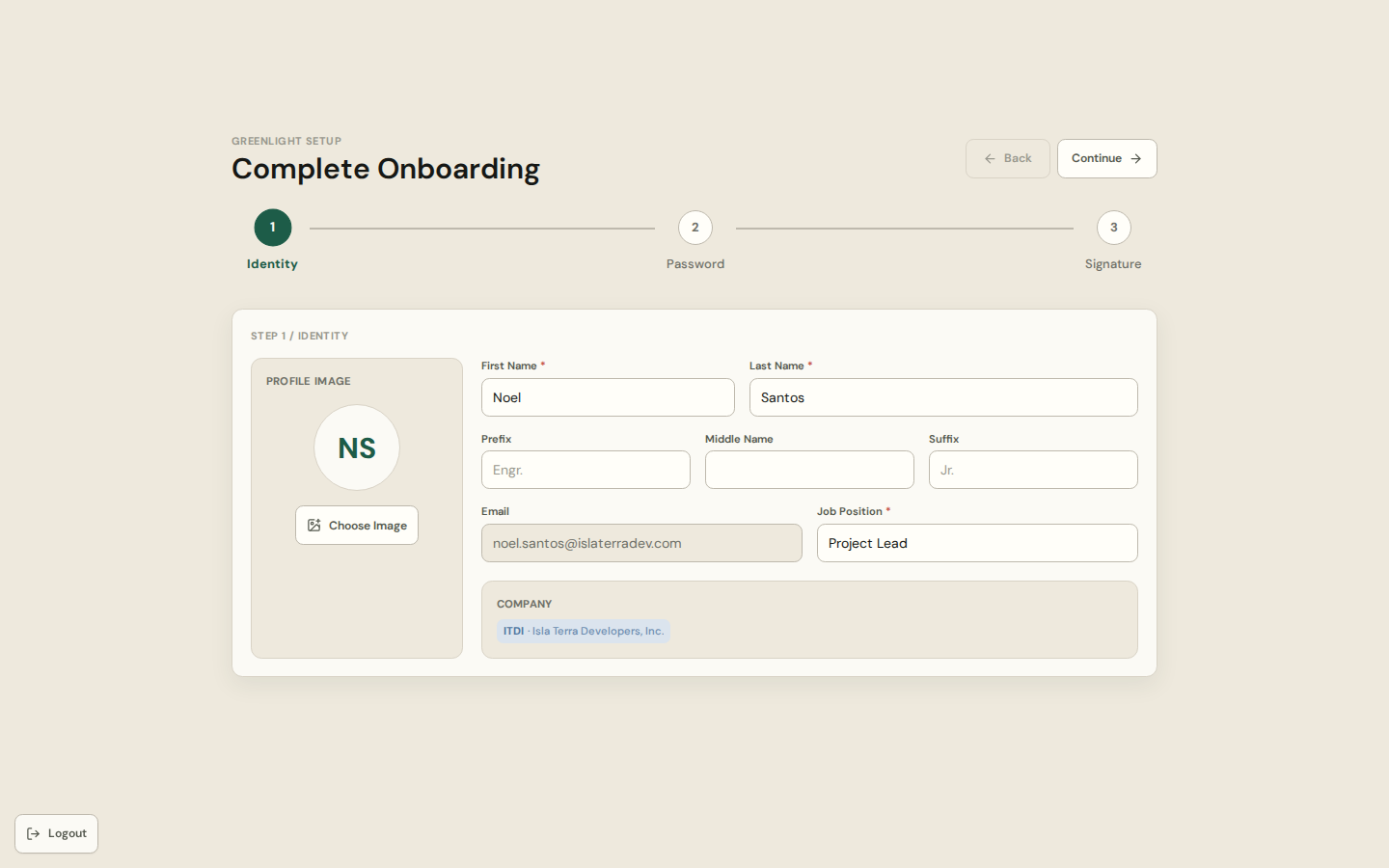This screenshot has height=868, width=1389.
Task: Click the left arrow icon on the Back button
Action: pos(990,158)
